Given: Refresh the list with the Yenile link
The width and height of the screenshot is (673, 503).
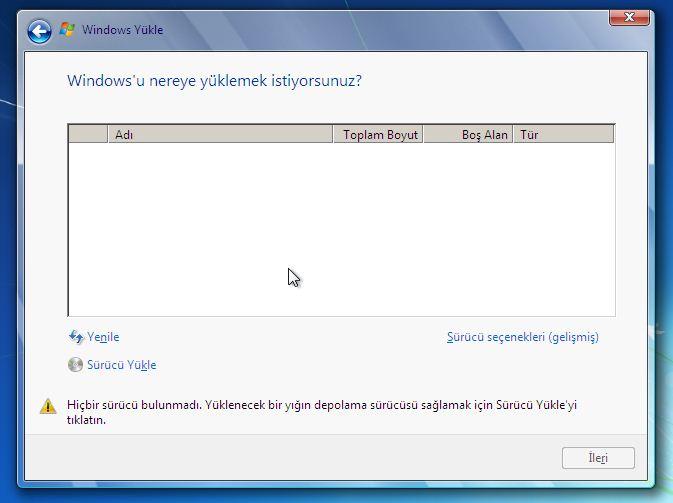Looking at the screenshot, I should tap(103, 337).
